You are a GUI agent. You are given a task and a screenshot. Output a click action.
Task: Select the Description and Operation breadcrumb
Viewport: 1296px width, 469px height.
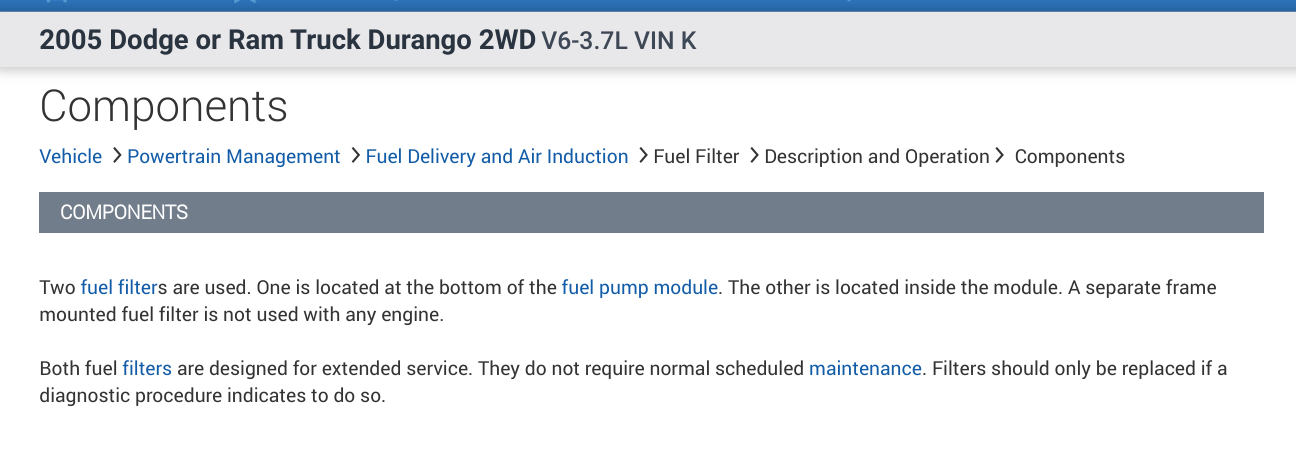(876, 157)
